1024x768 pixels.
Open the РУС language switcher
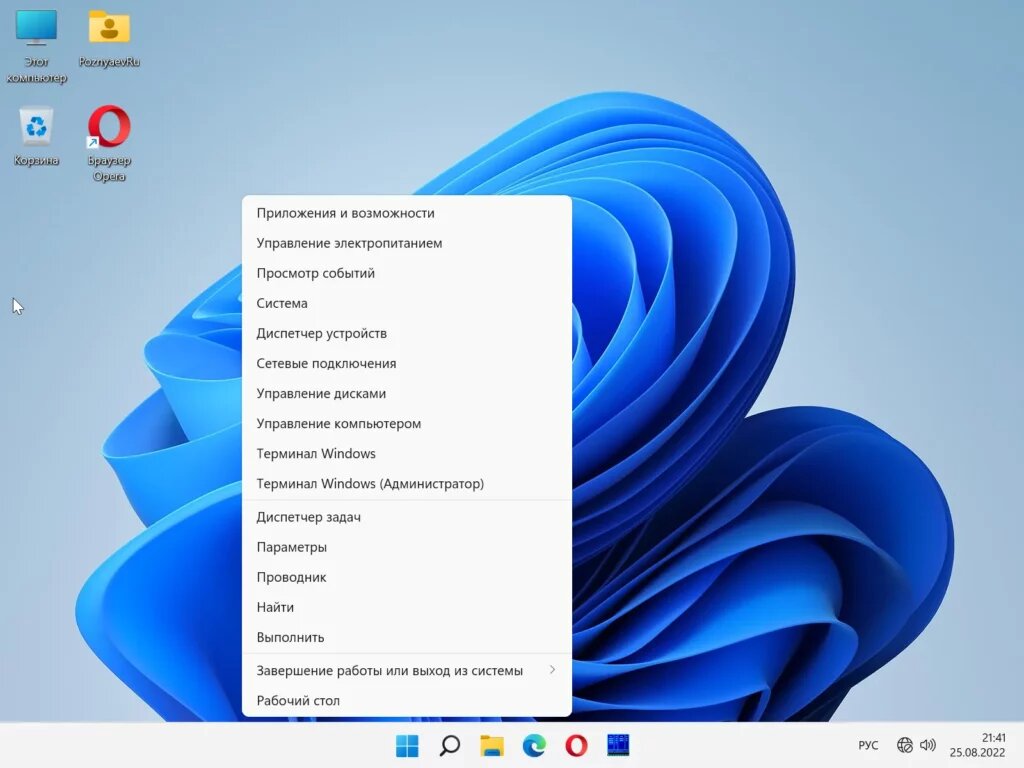click(868, 745)
